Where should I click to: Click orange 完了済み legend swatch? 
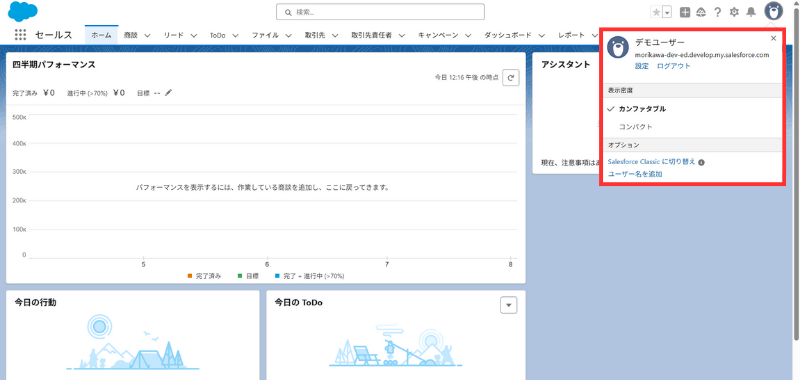[190, 276]
